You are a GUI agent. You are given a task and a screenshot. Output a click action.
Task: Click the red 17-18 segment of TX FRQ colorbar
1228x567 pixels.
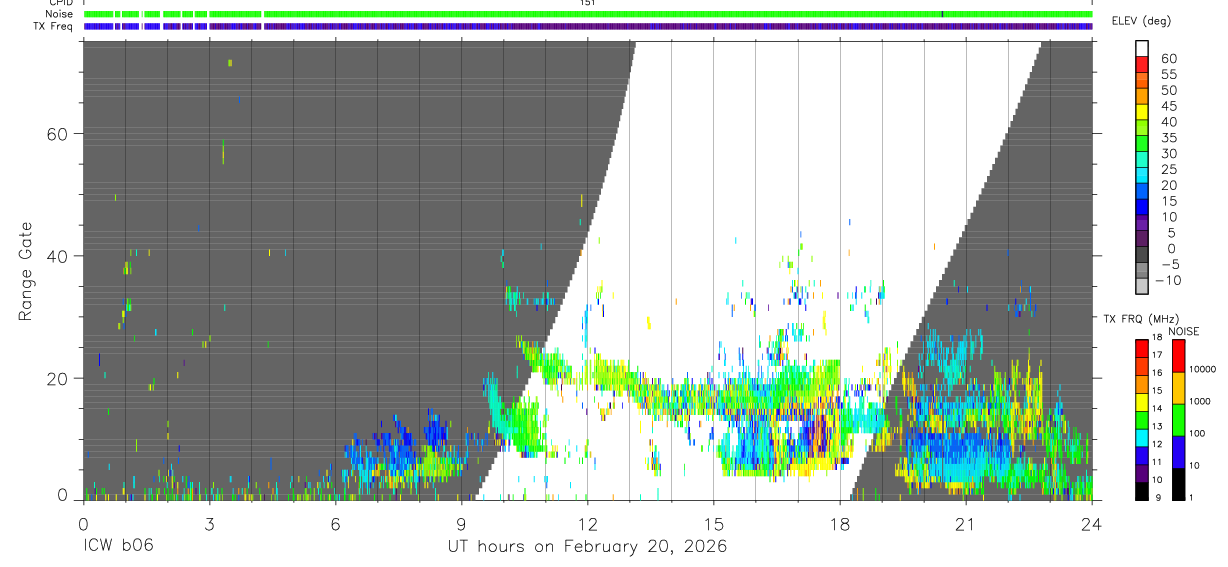[1142, 347]
